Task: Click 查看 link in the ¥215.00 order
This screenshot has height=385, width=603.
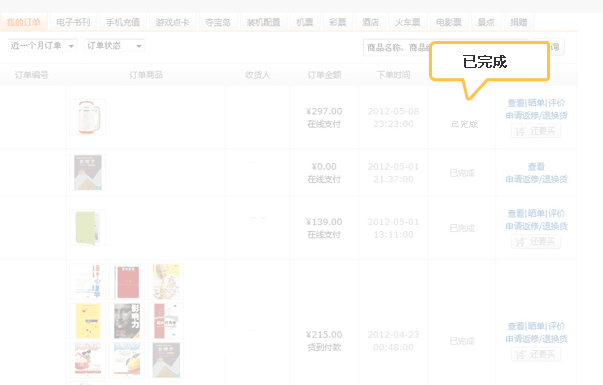Action: pyautogui.click(x=516, y=326)
